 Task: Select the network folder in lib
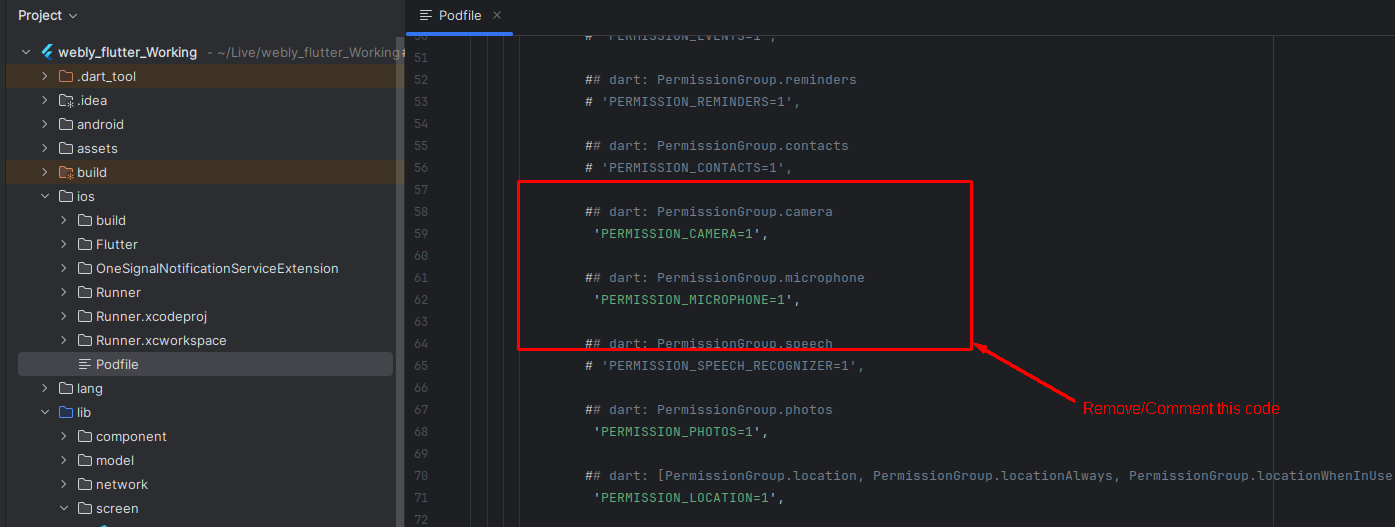(x=122, y=485)
